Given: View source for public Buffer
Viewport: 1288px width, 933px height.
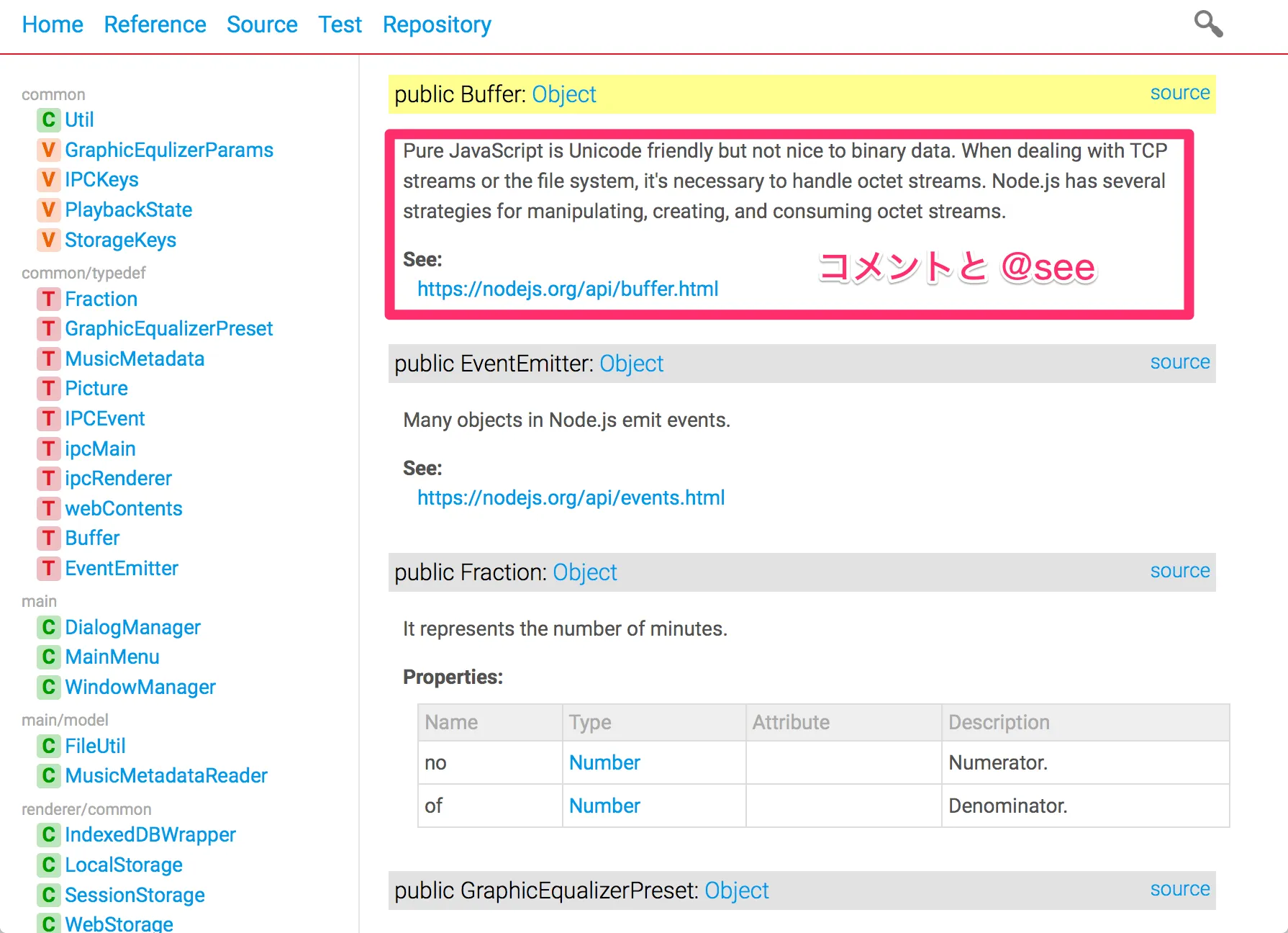Looking at the screenshot, I should tap(1179, 93).
